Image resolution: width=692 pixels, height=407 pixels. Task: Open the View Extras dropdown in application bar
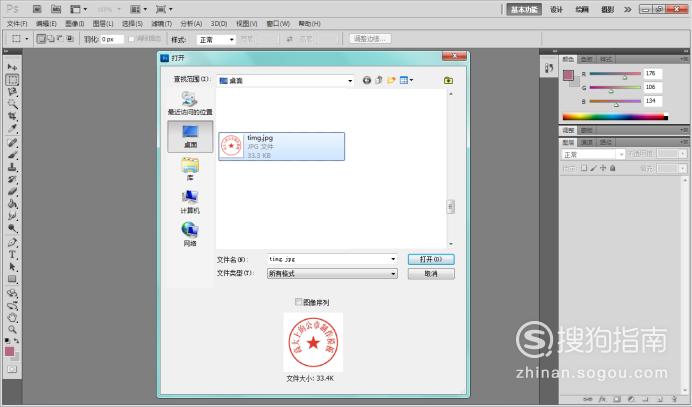click(x=79, y=9)
